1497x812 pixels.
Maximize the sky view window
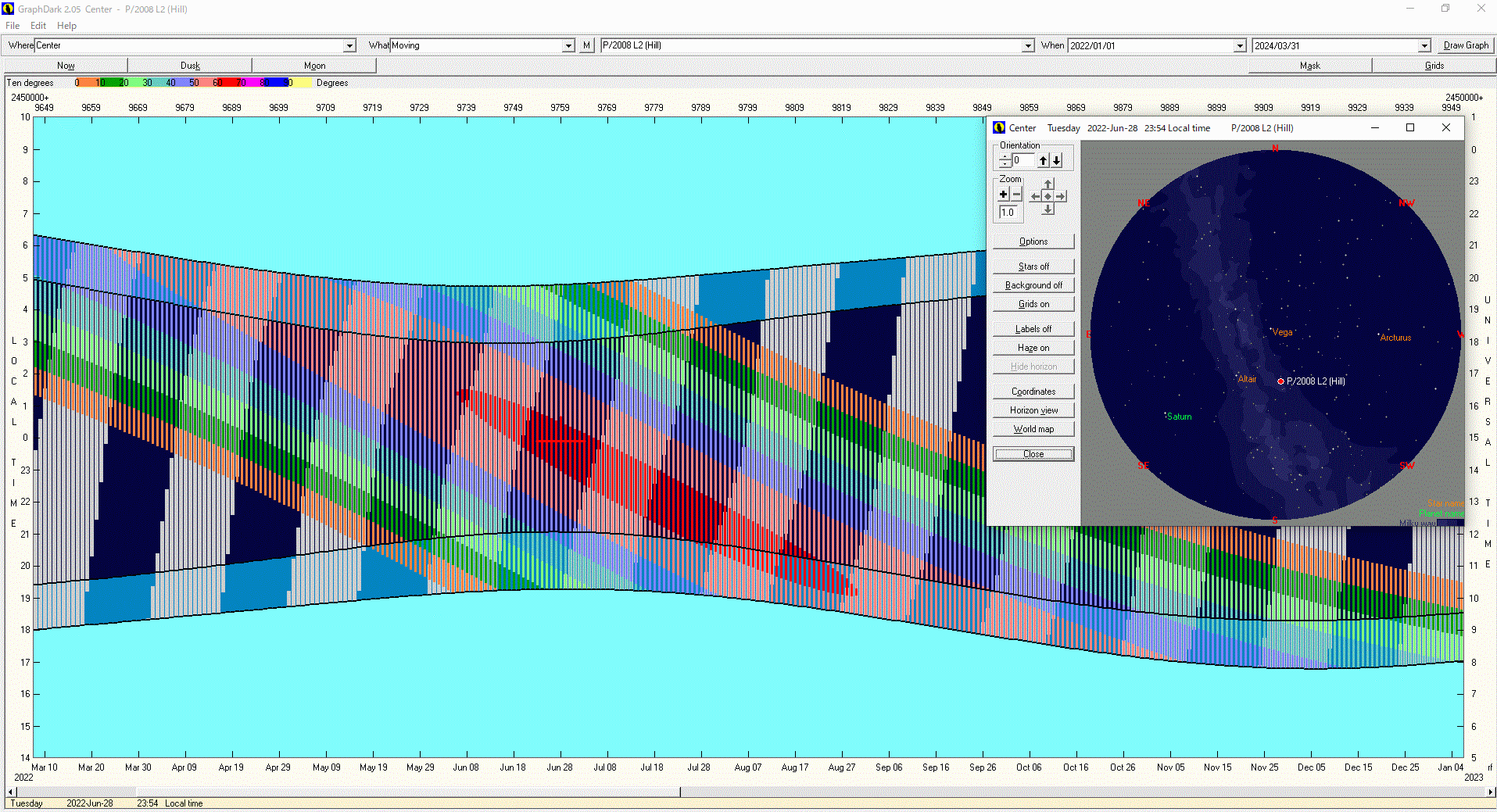pos(1410,127)
